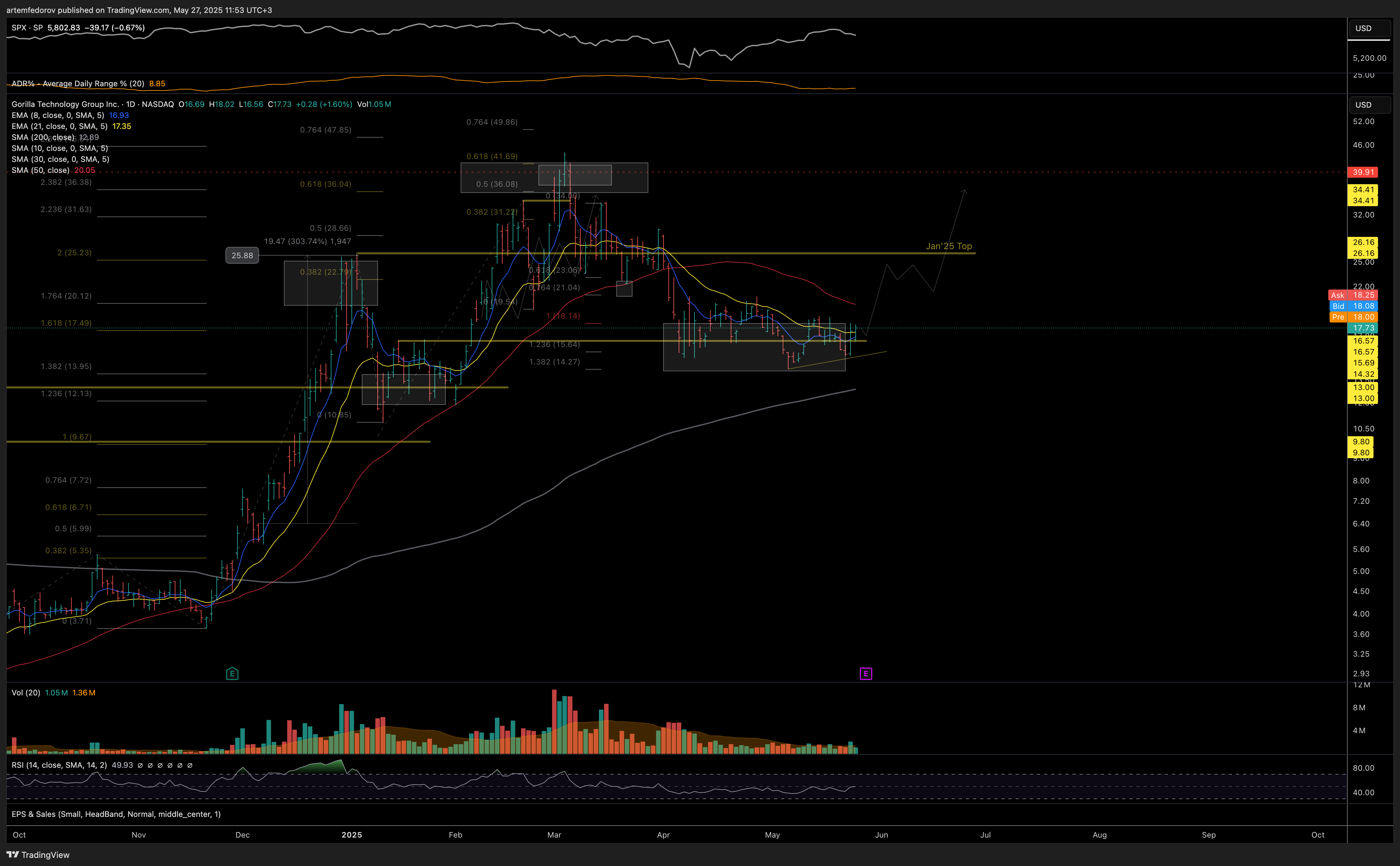Screen dimensions: 1400x866
Task: Click the artemfedorov published on TradingView.com header
Action: point(139,10)
